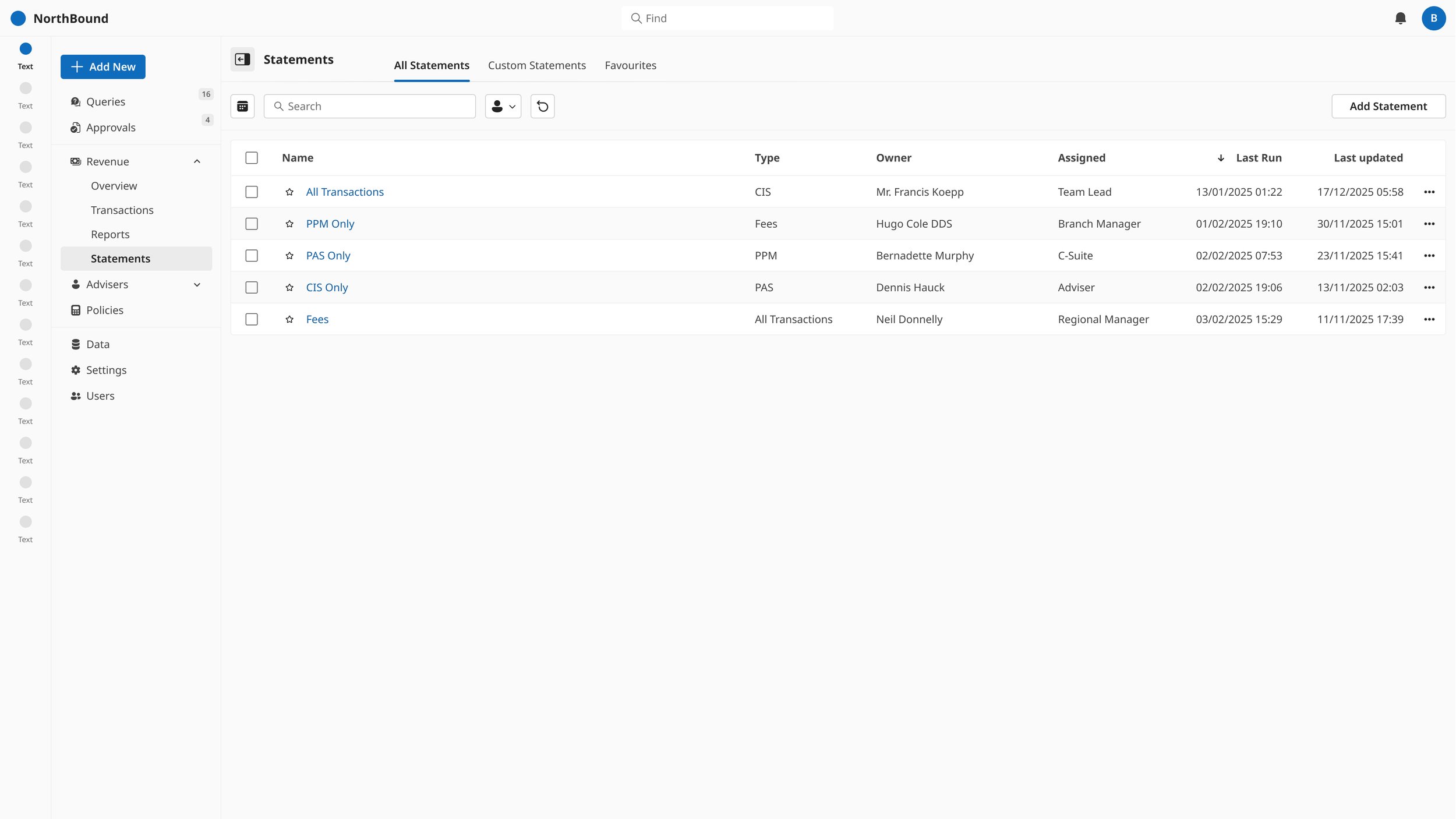Open the user filter dropdown

(x=503, y=106)
